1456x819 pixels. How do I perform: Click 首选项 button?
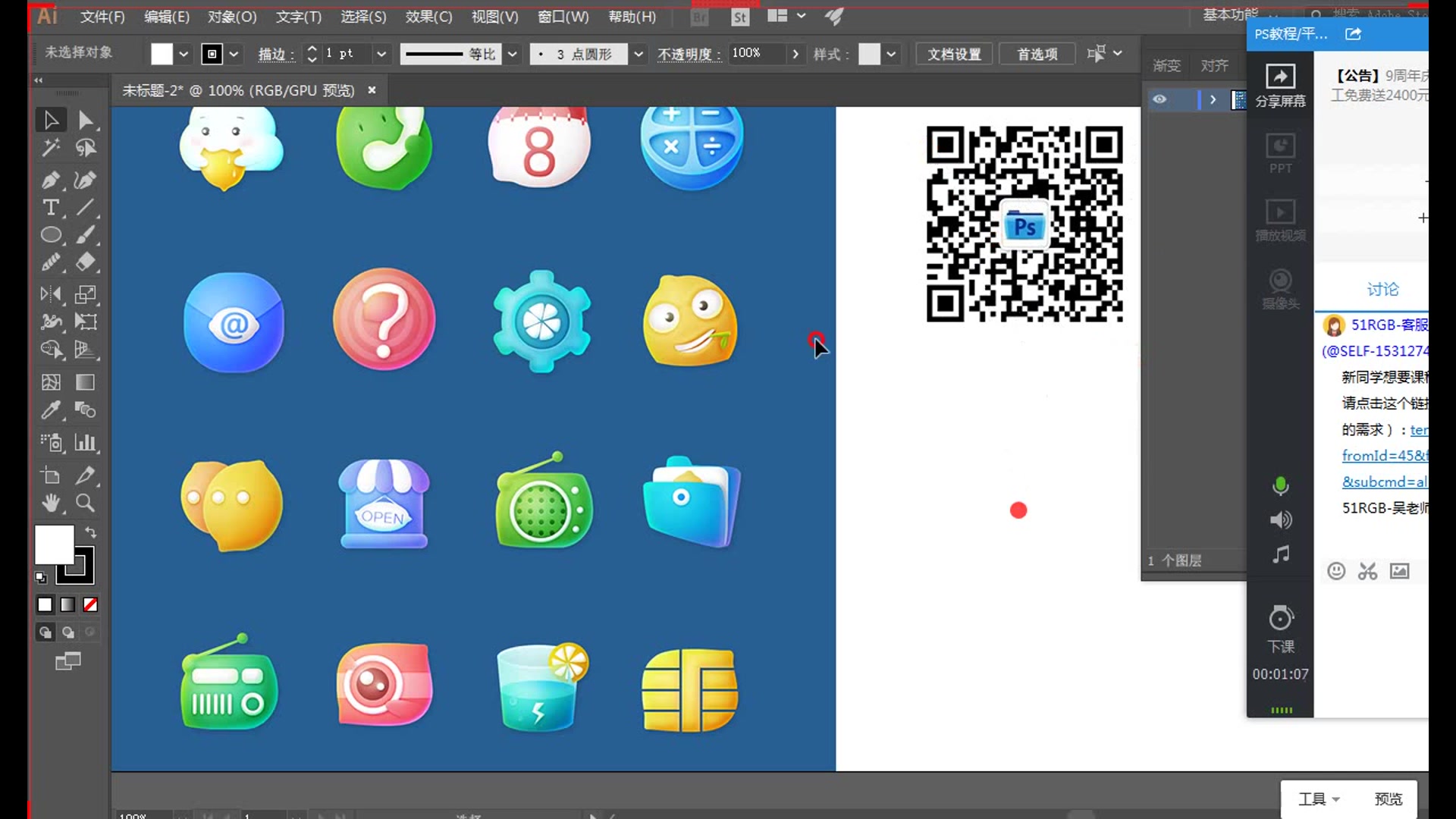pyautogui.click(x=1037, y=54)
